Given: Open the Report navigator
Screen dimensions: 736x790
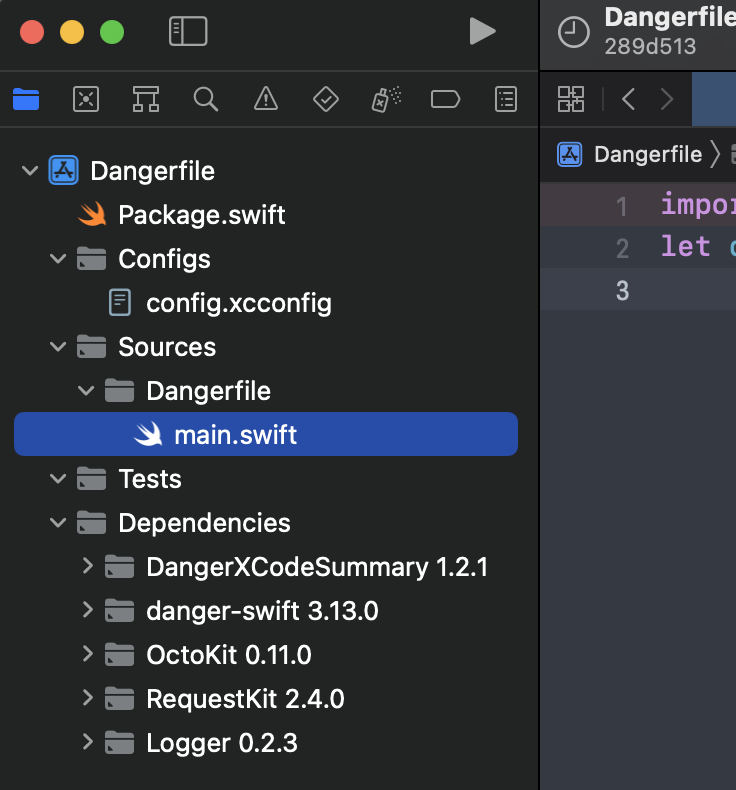Looking at the screenshot, I should click(x=507, y=99).
